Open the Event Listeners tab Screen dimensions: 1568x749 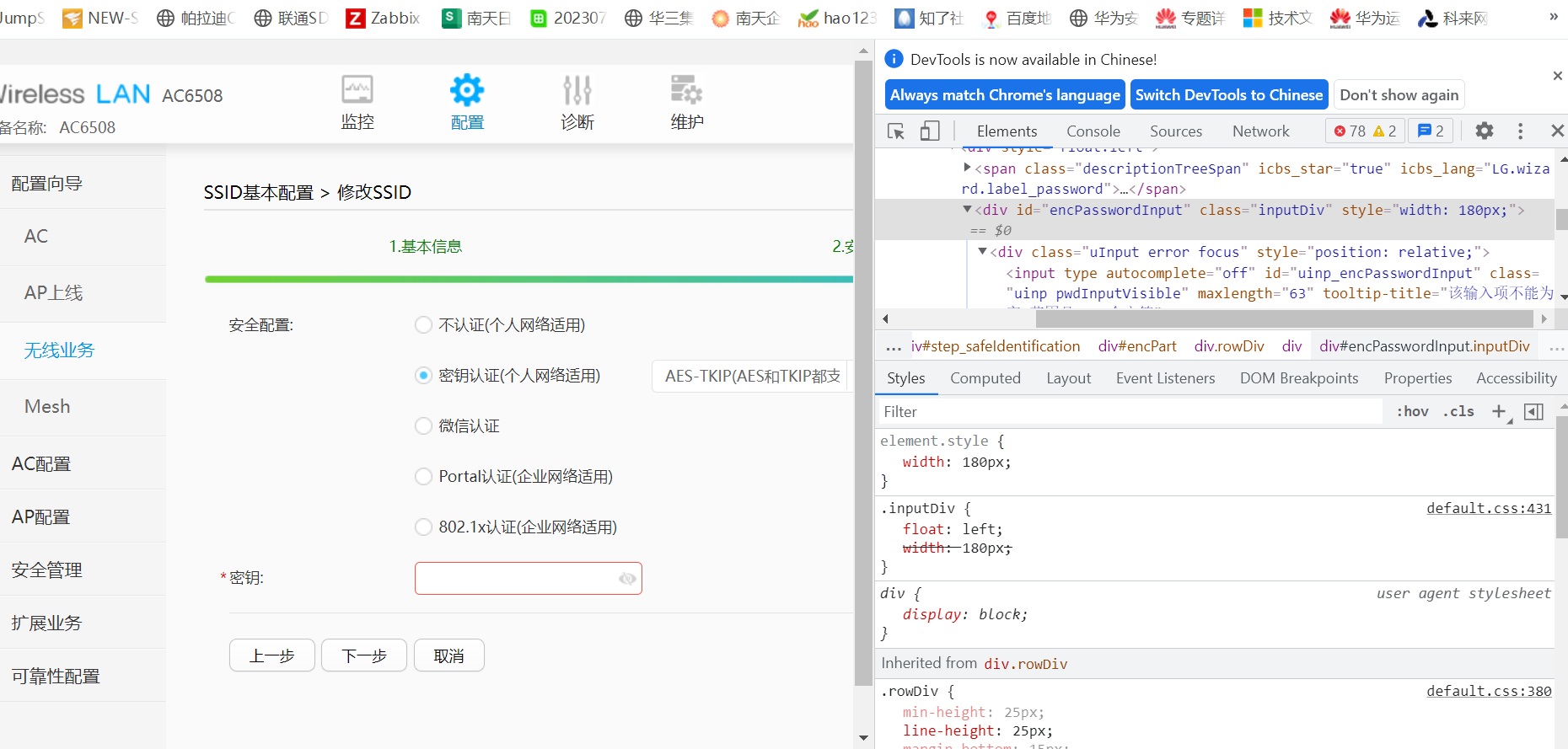pyautogui.click(x=1166, y=378)
